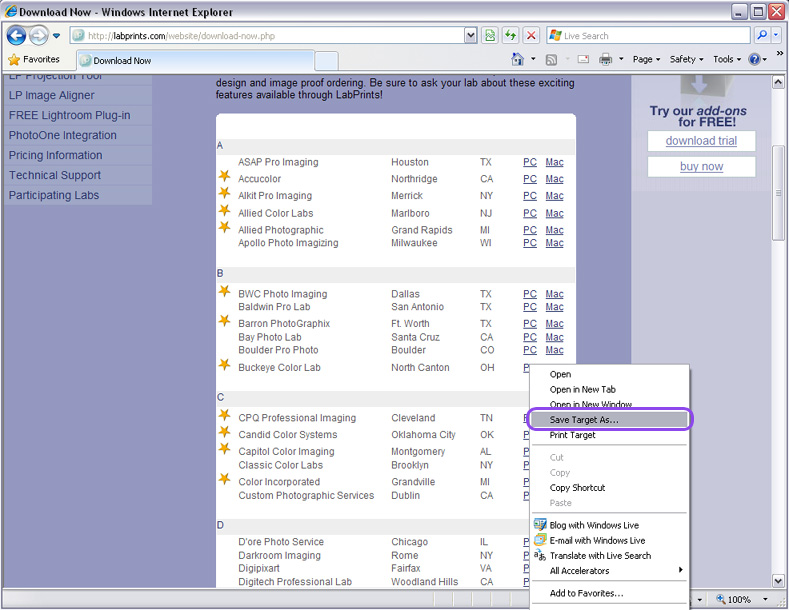Click the star icon beside Buckeye Color Lab
This screenshot has width=789, height=610.
click(224, 365)
